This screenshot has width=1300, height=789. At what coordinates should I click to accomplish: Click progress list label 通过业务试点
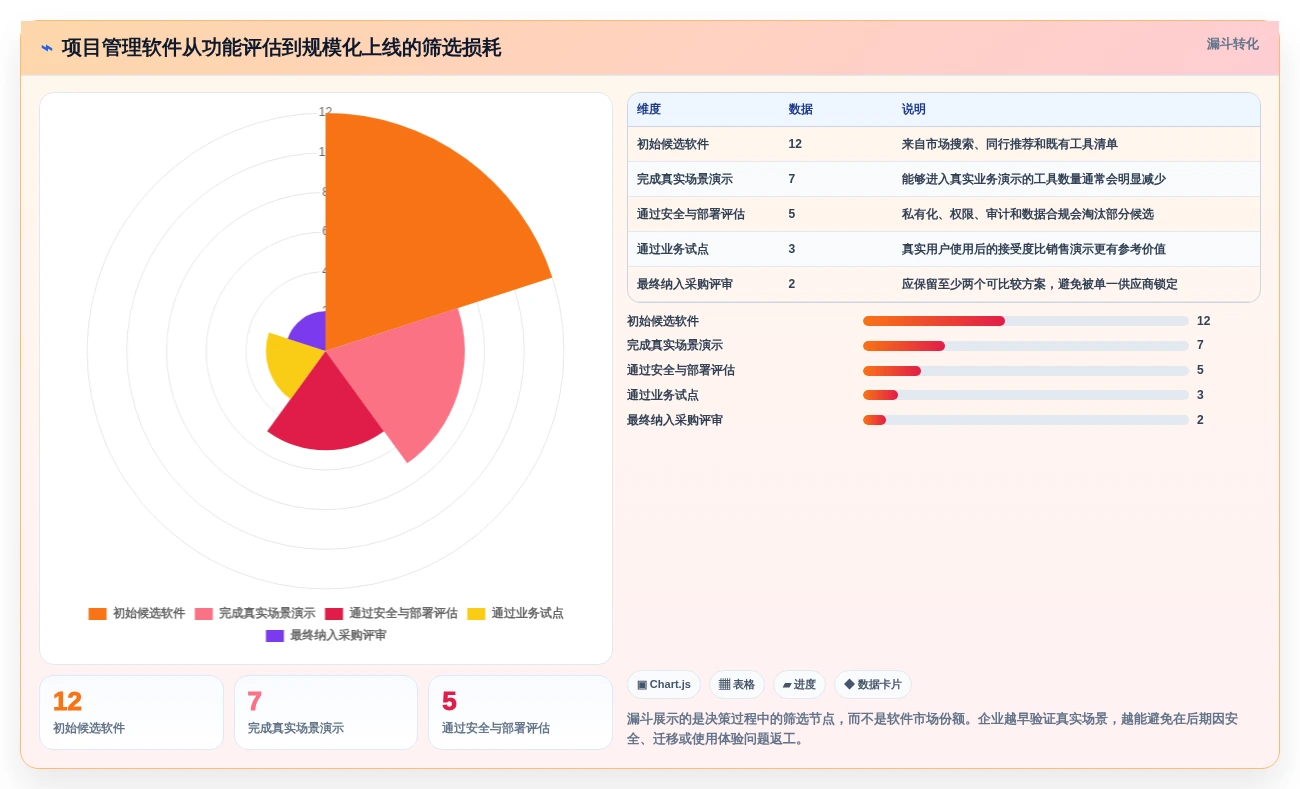[663, 395]
